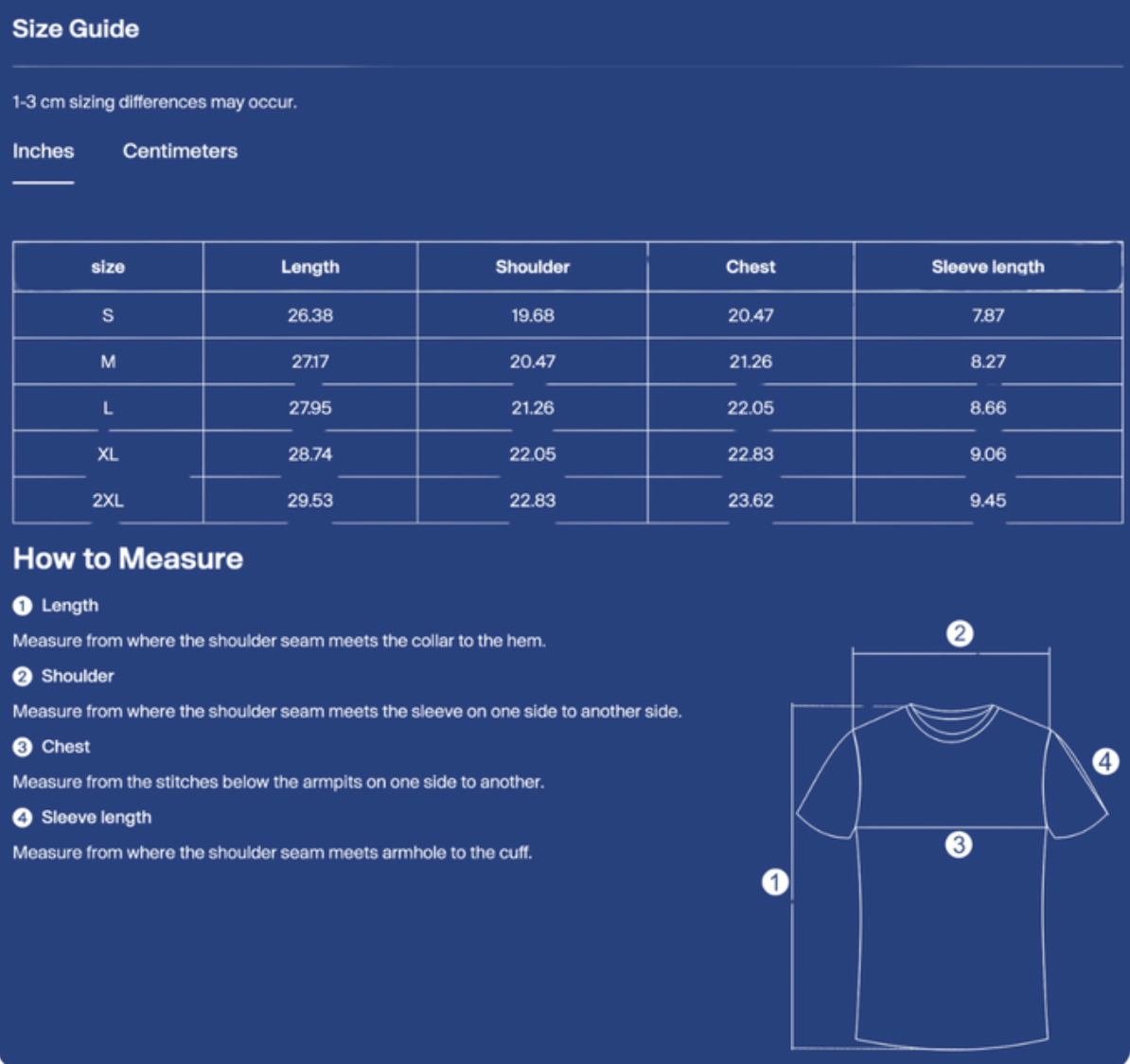Click circle marker 3 on shirt chest line
This screenshot has width=1130, height=1064.
pos(959,844)
